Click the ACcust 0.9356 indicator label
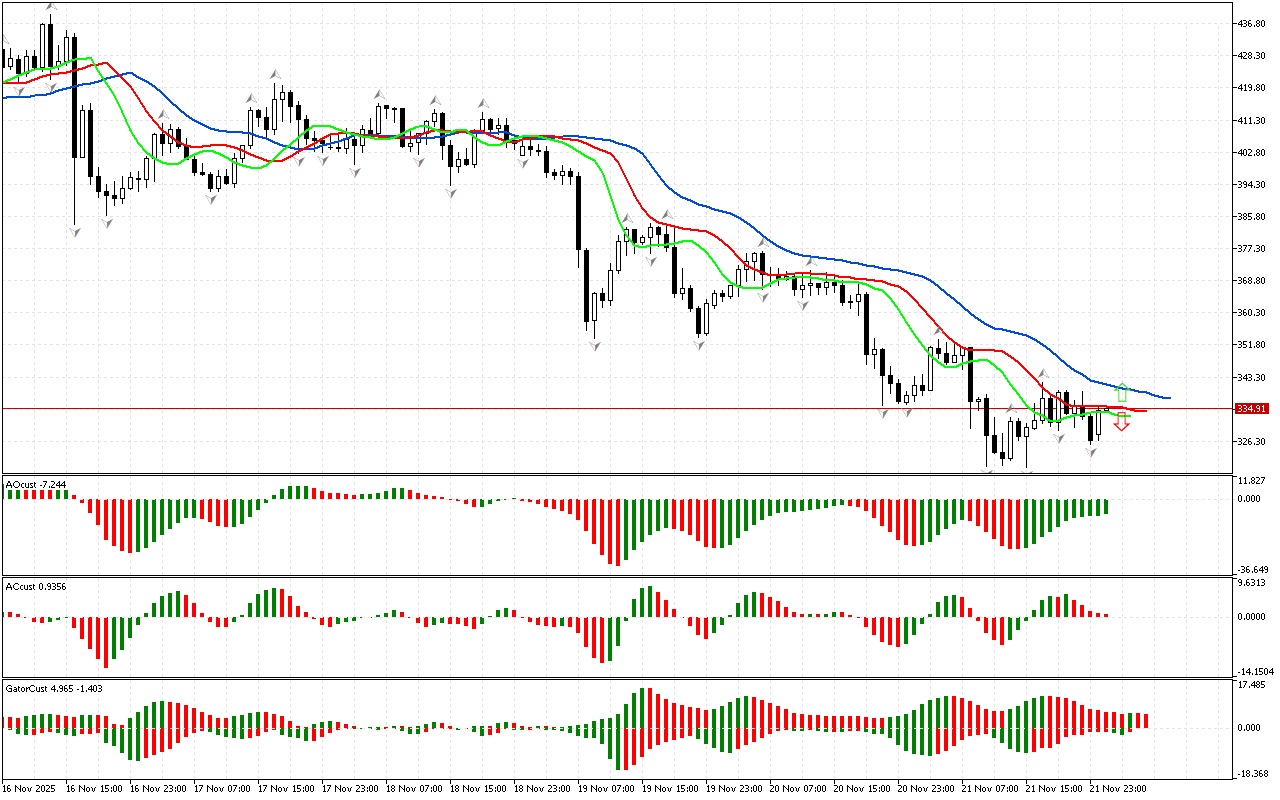This screenshot has height=800, width=1280. click(37, 585)
